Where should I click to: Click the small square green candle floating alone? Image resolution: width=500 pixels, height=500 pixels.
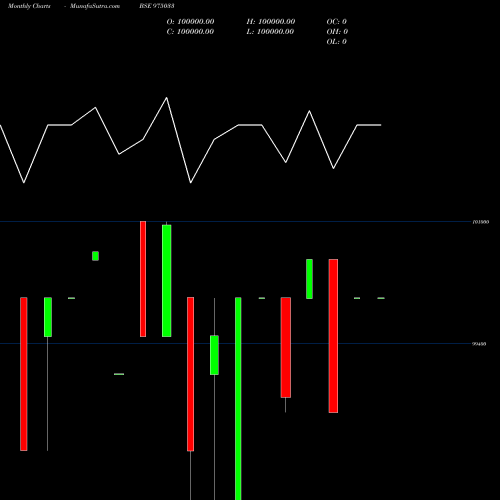(x=95, y=256)
